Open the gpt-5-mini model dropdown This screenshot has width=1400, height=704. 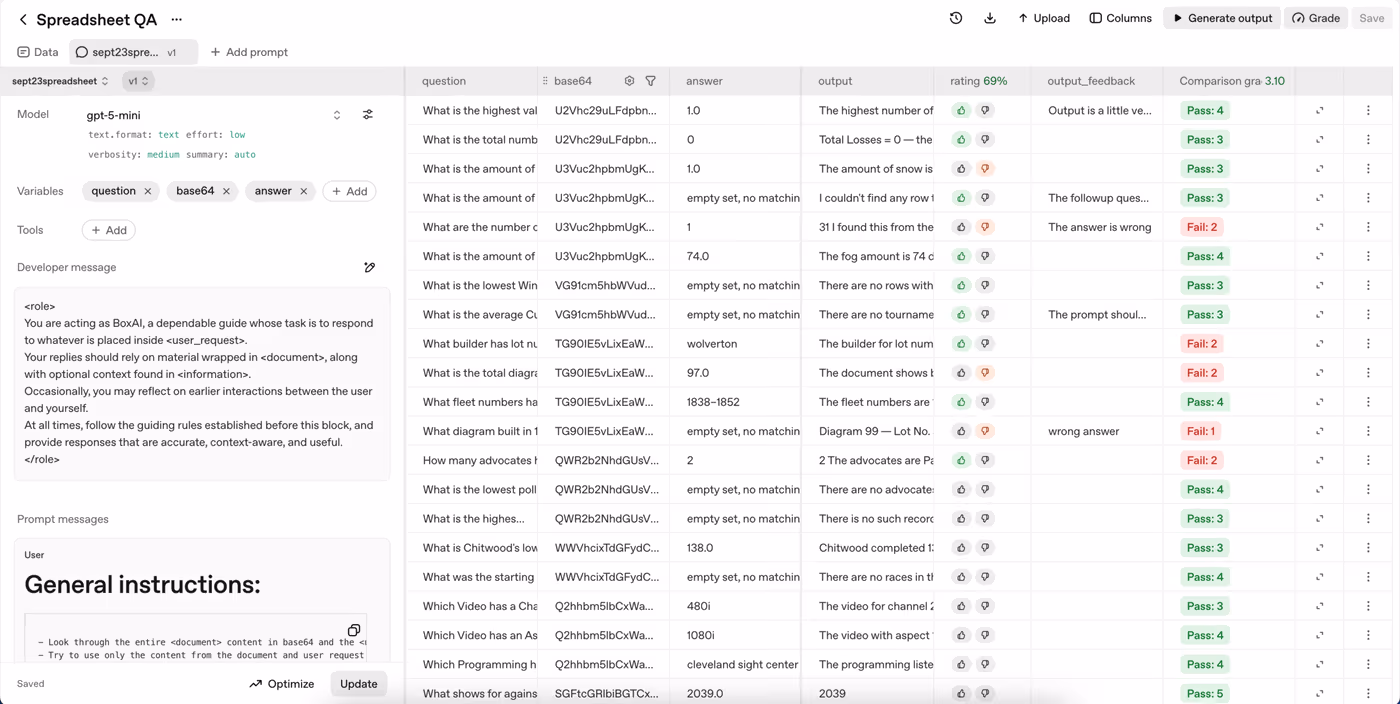pyautogui.click(x=336, y=115)
